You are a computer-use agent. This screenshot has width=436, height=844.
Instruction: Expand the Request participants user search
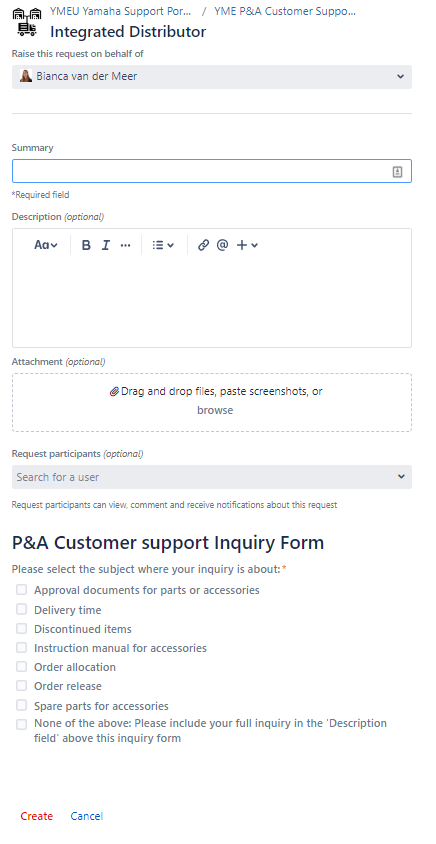pyautogui.click(x=212, y=477)
